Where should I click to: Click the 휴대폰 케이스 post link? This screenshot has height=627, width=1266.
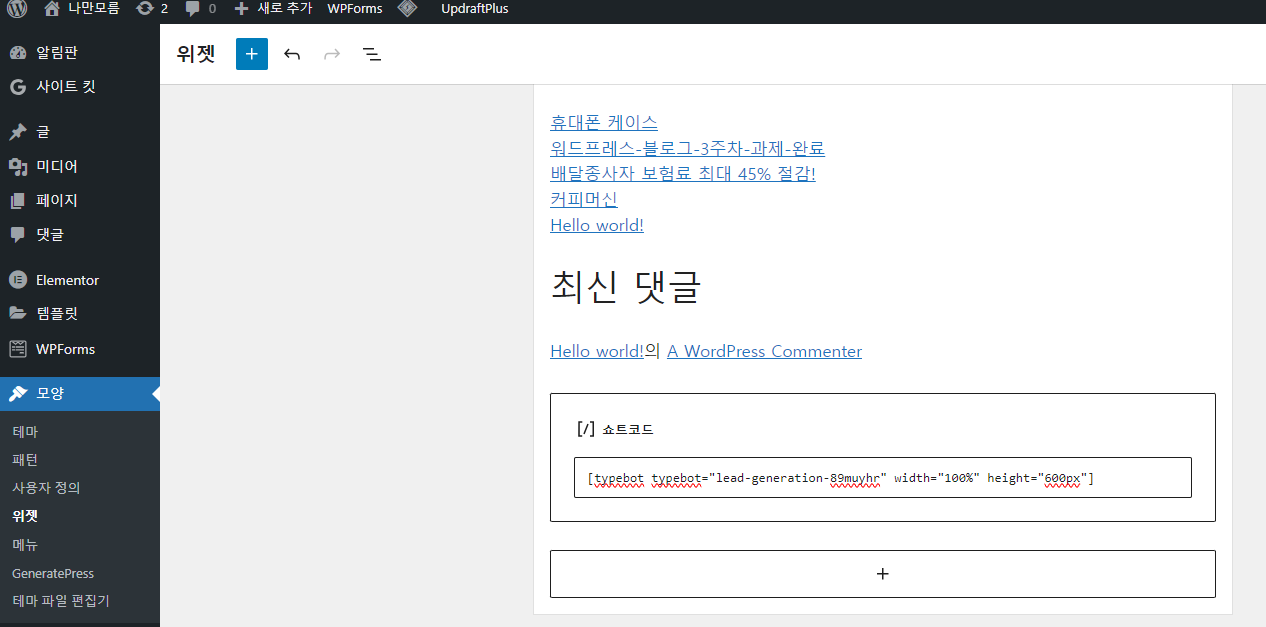[604, 123]
